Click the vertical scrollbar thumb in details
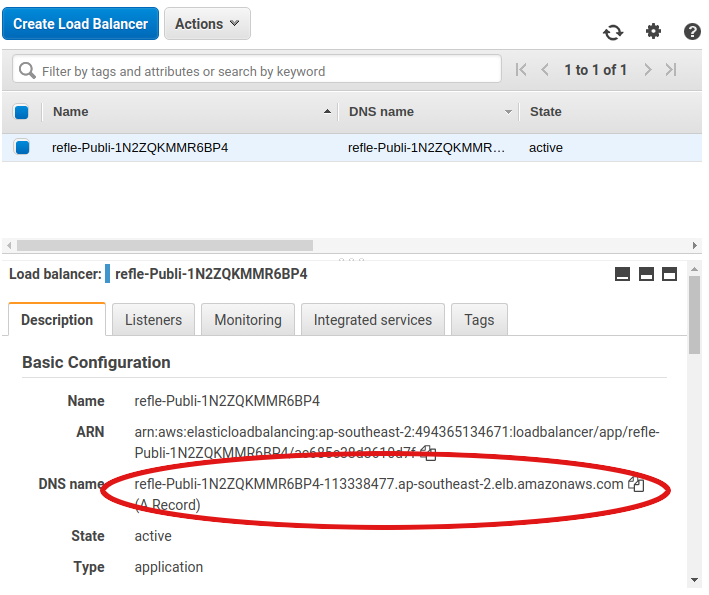Viewport: 709px width, 595px height. pos(695,315)
